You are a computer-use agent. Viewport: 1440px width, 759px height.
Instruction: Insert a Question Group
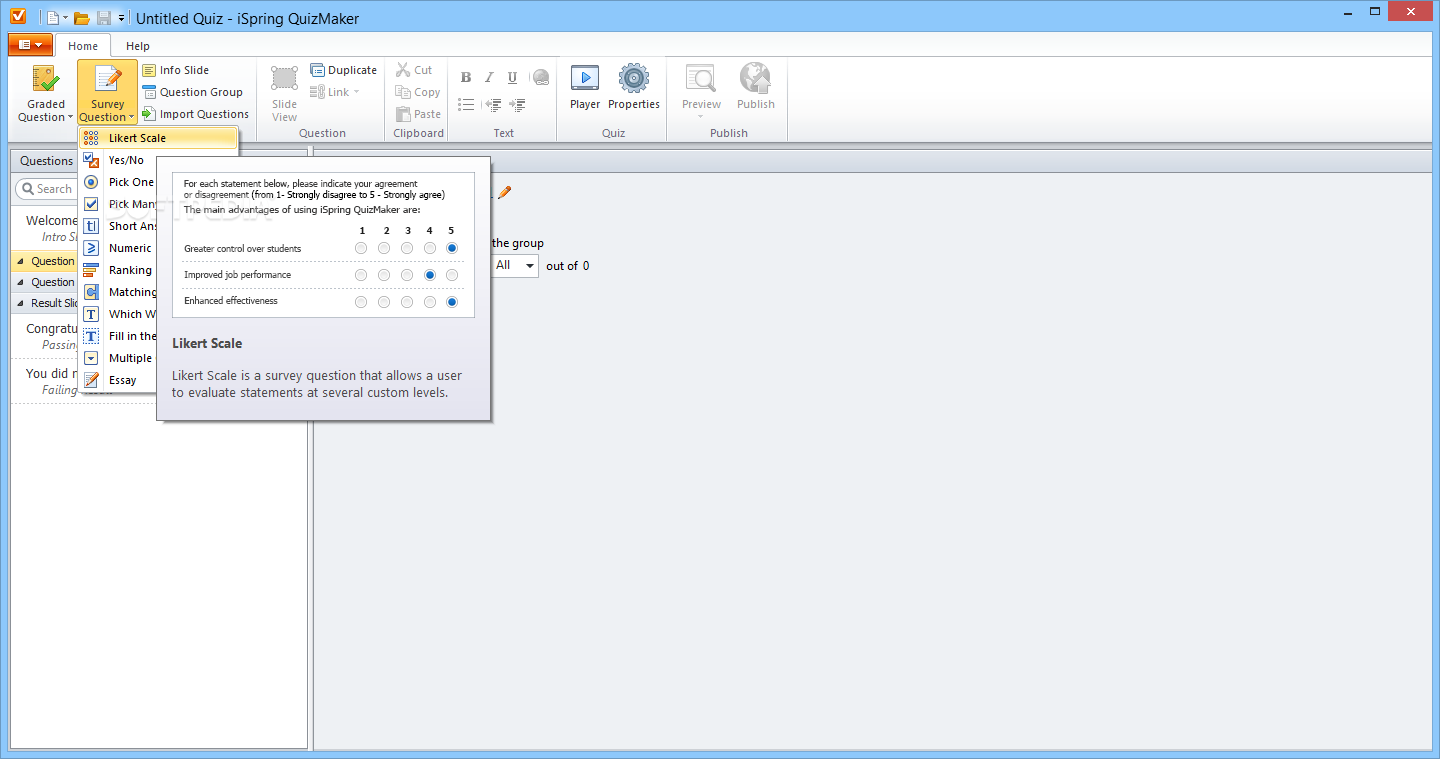pyautogui.click(x=192, y=92)
